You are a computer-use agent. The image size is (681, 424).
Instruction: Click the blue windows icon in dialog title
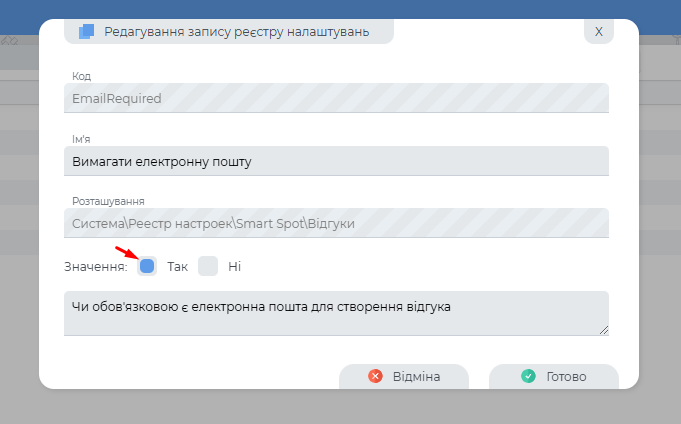[x=86, y=31]
